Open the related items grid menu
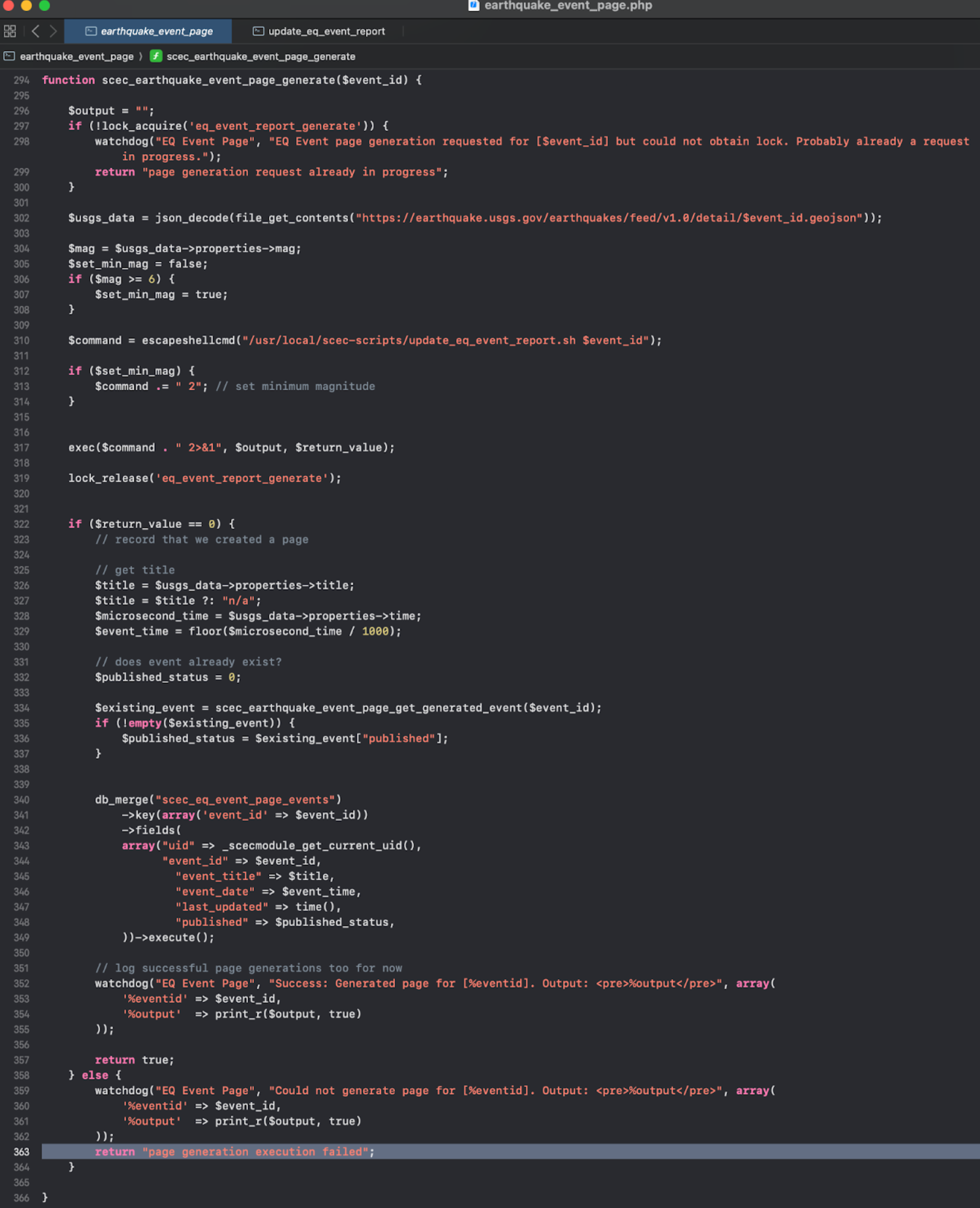This screenshot has height=1208, width=980. (10, 31)
